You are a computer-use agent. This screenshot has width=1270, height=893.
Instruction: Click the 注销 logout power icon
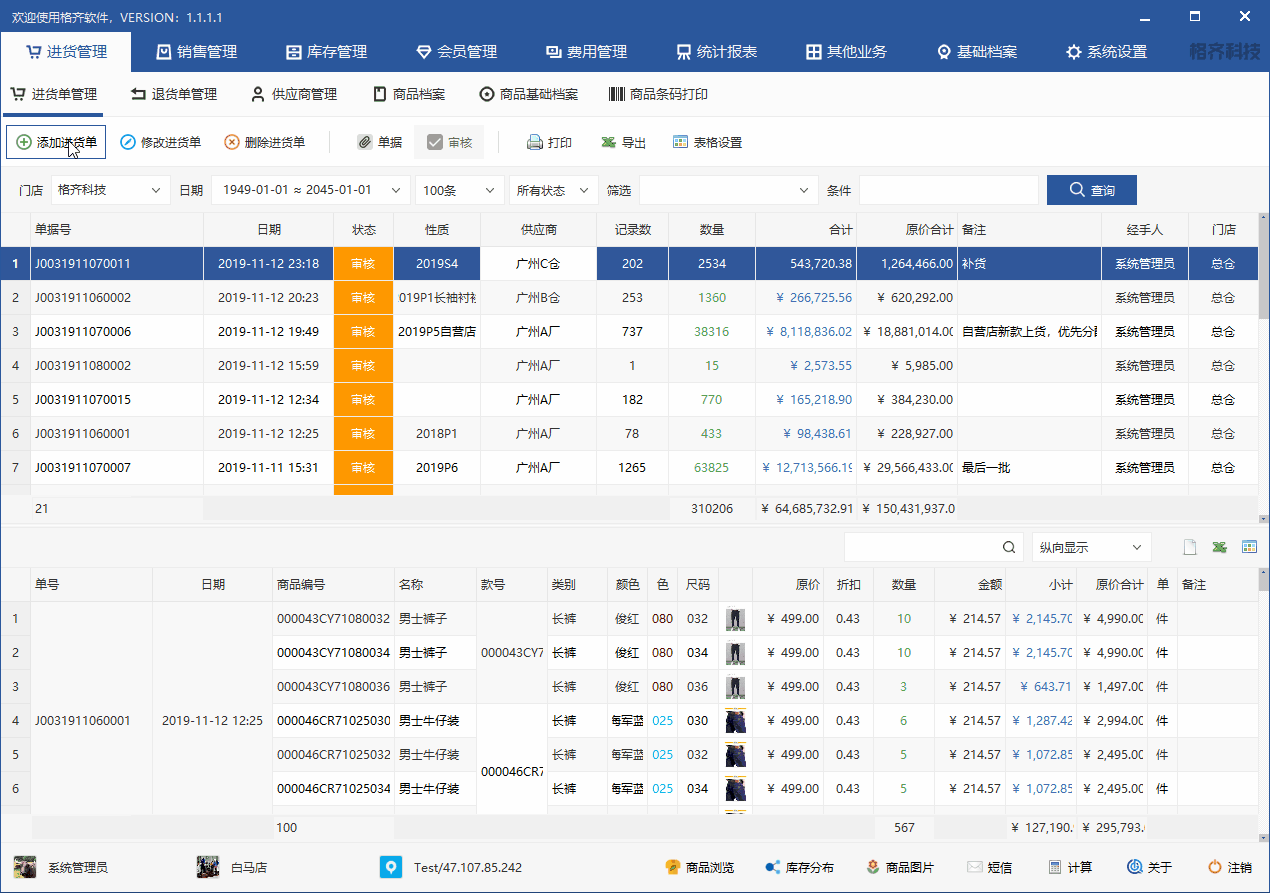[x=1215, y=867]
